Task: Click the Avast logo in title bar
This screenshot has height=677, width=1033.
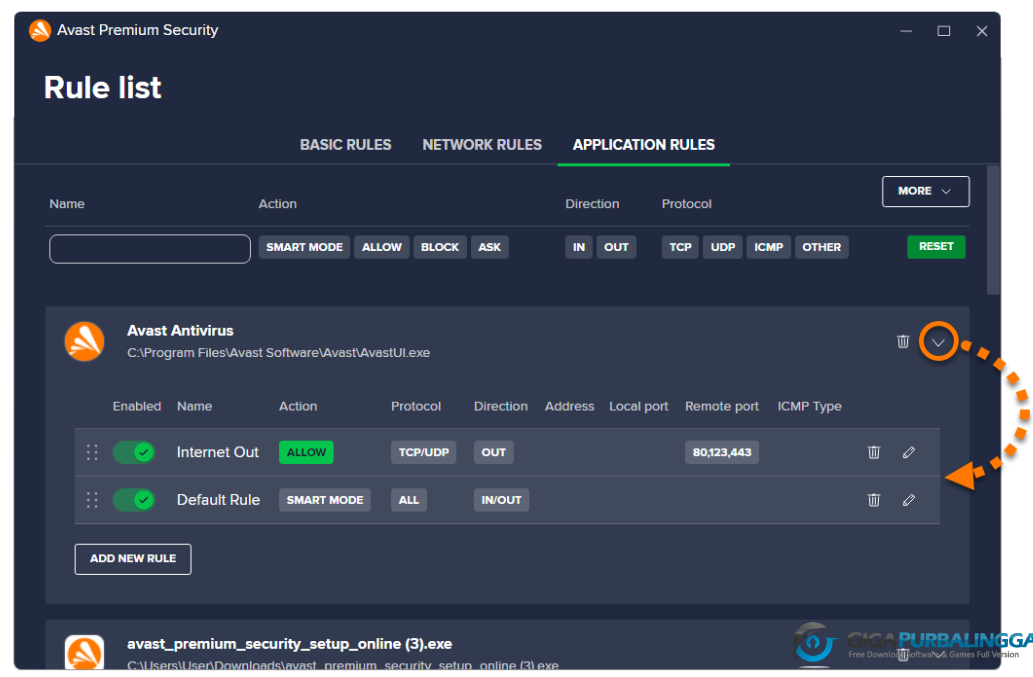Action: point(40,30)
